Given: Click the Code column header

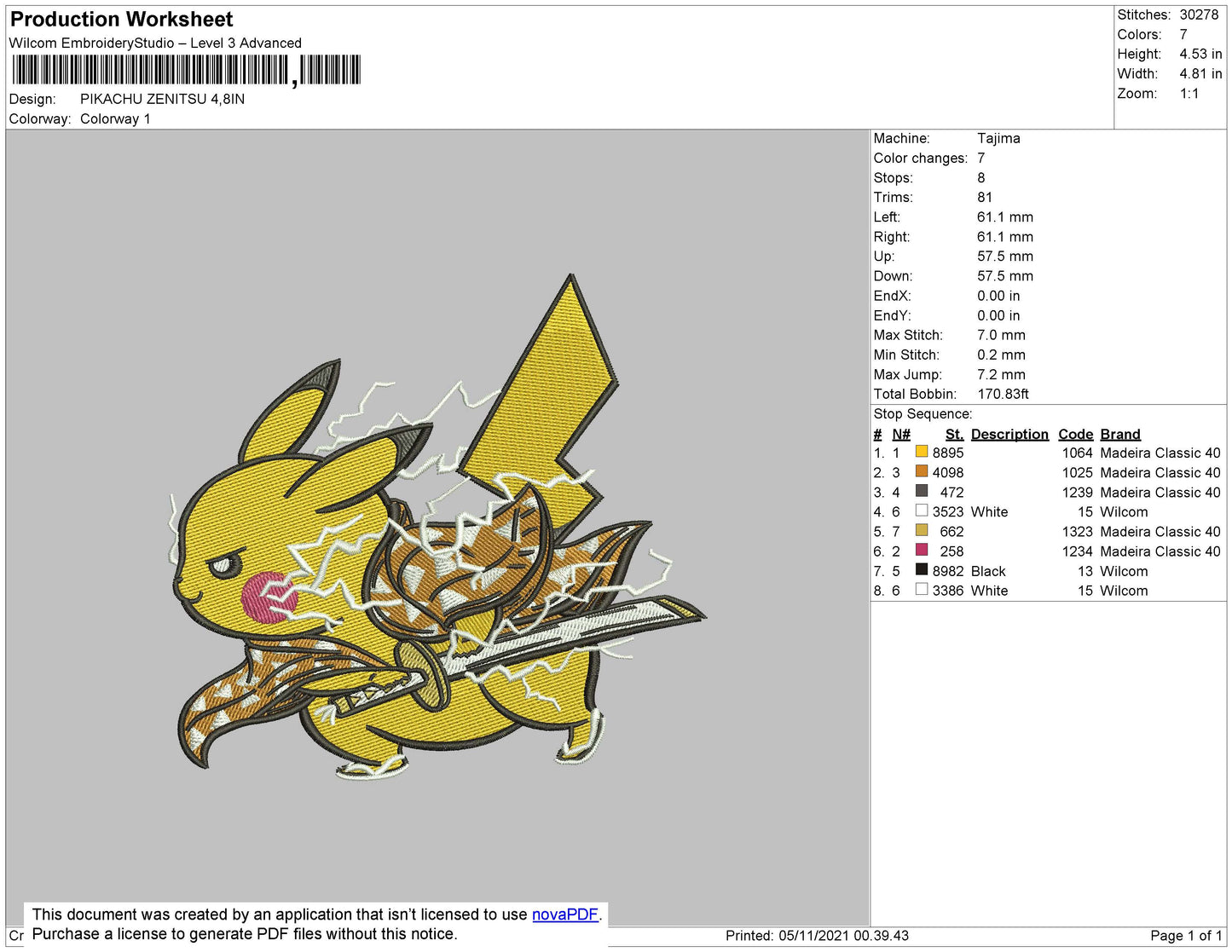Looking at the screenshot, I should click(1075, 434).
